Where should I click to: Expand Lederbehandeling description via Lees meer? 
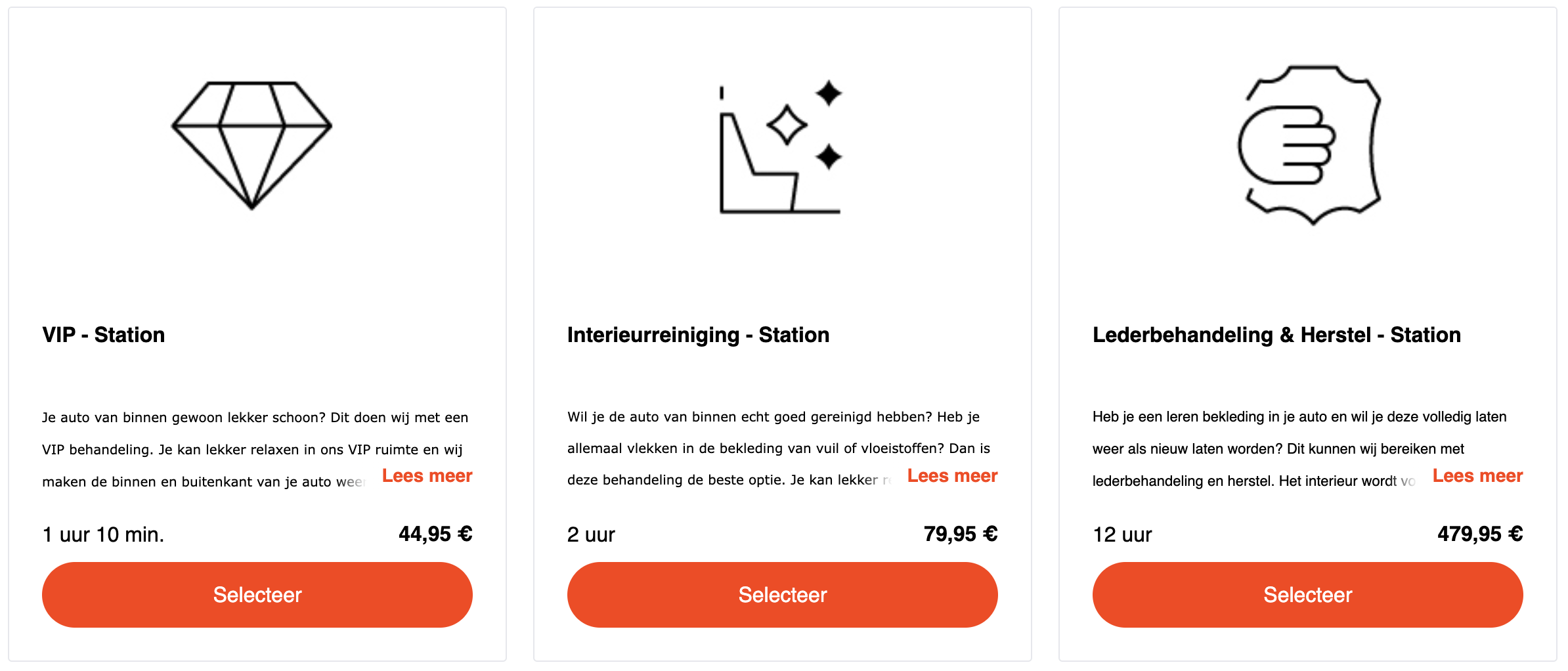click(1478, 476)
